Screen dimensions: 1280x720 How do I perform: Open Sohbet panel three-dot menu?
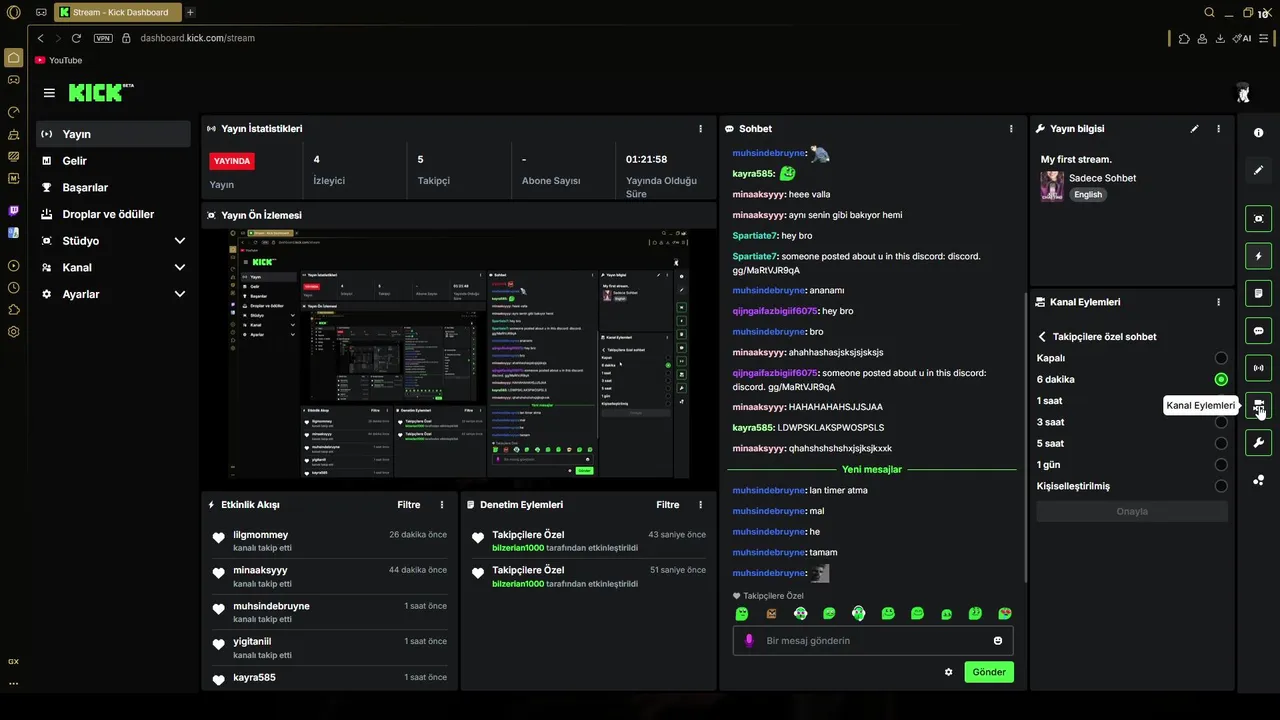tap(1011, 129)
